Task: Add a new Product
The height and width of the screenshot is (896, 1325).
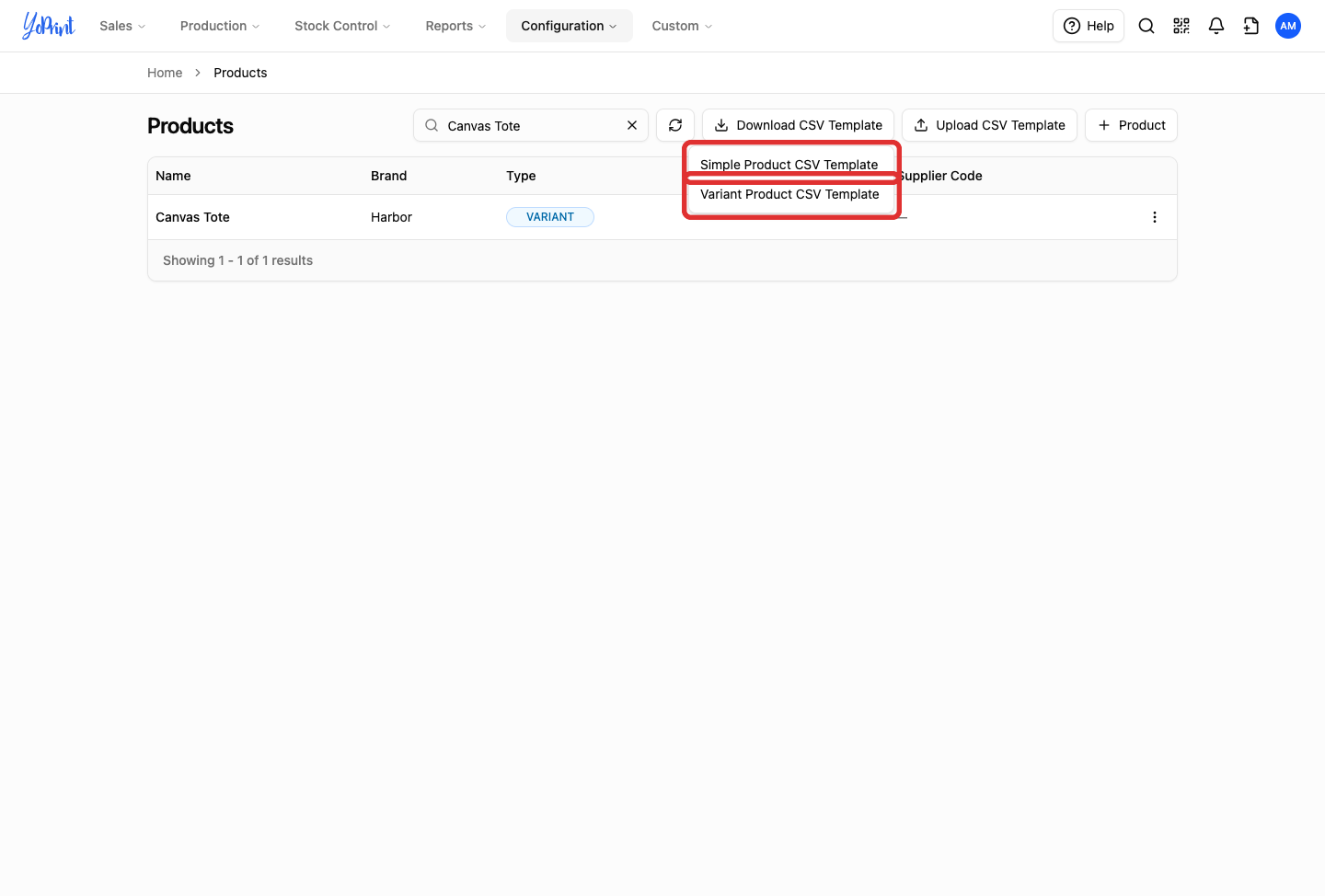Action: pyautogui.click(x=1131, y=125)
